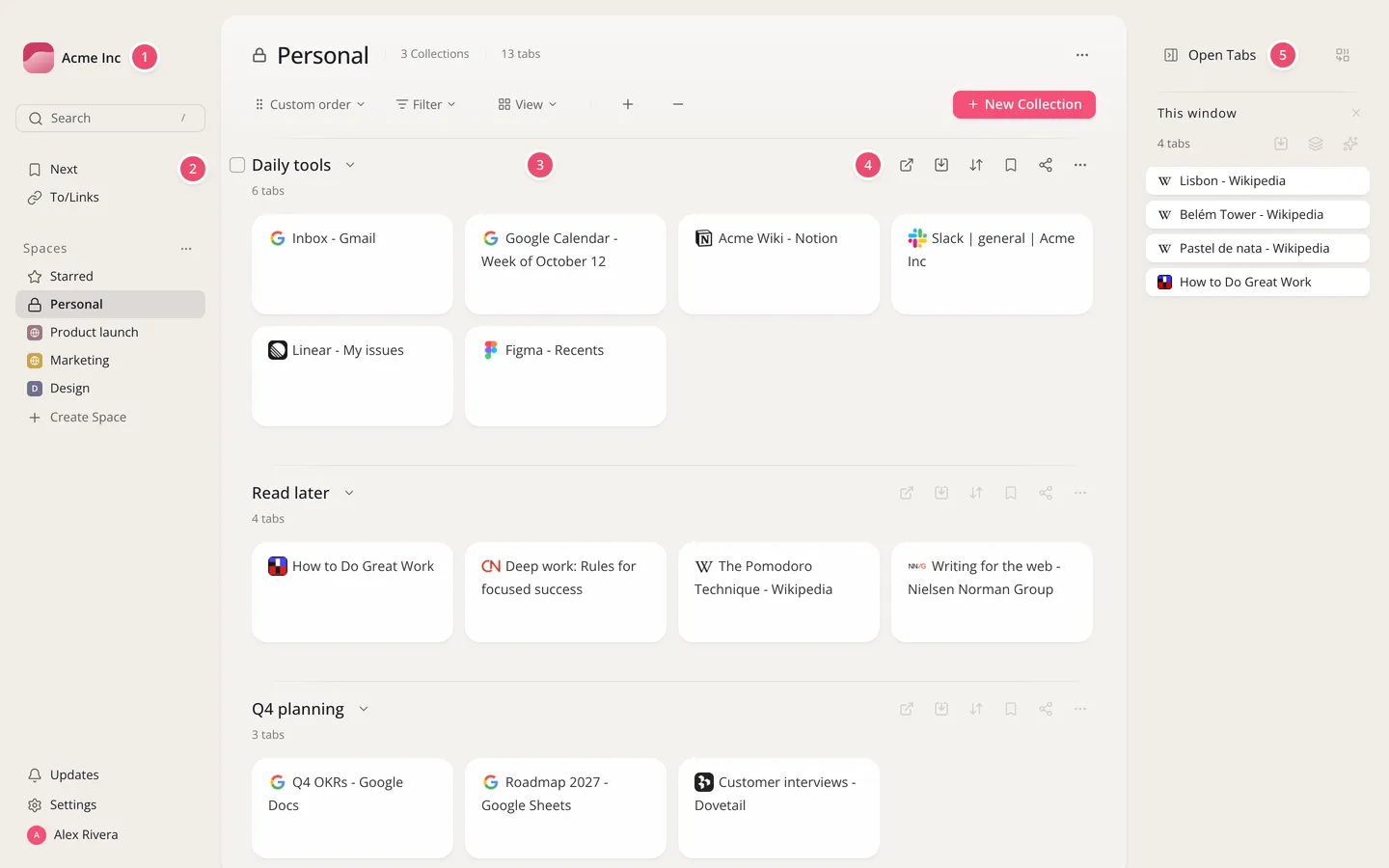Switch to the Marketing space
This screenshot has width=1389, height=868.
[110, 360]
